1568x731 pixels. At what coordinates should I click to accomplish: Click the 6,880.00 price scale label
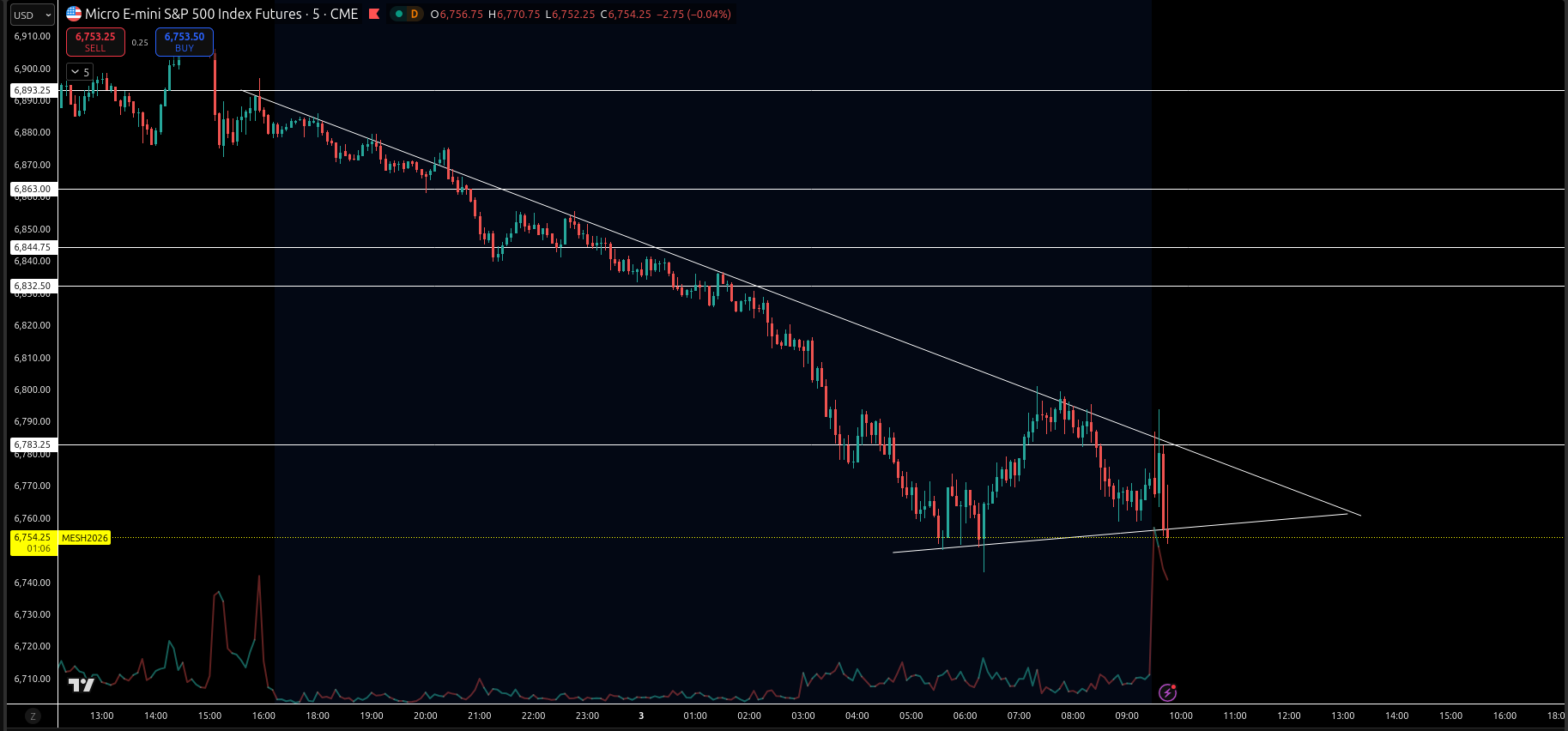pyautogui.click(x=33, y=132)
